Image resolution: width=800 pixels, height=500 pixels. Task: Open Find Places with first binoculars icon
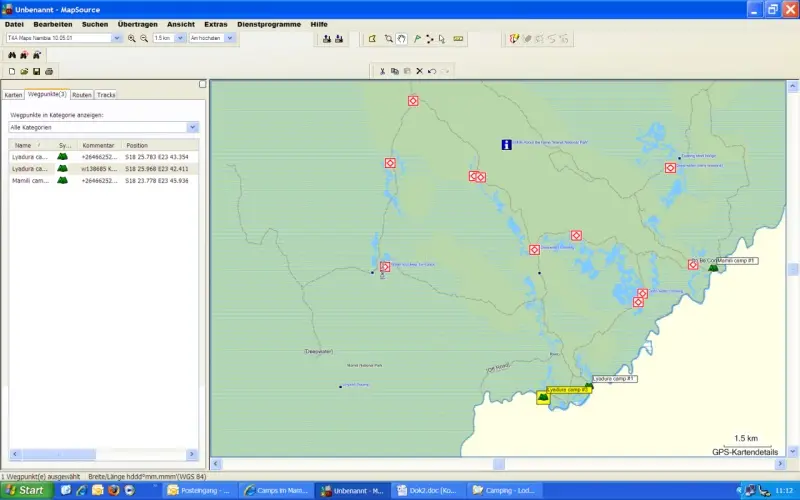12,55
